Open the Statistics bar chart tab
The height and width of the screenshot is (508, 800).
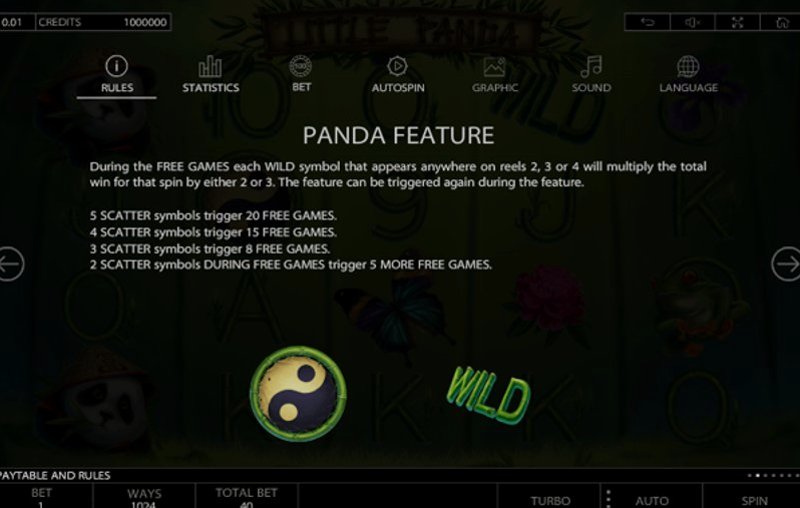[x=210, y=74]
